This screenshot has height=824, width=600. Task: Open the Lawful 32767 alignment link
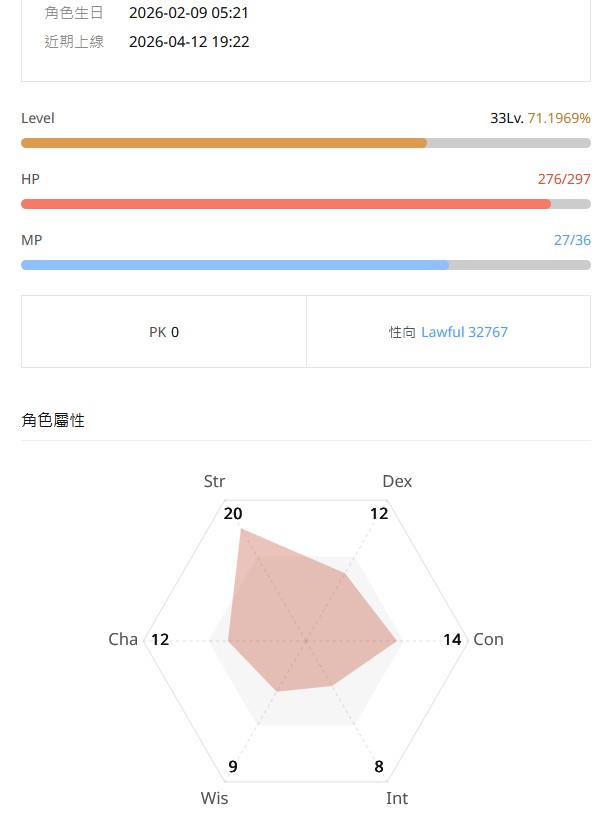pyautogui.click(x=464, y=331)
